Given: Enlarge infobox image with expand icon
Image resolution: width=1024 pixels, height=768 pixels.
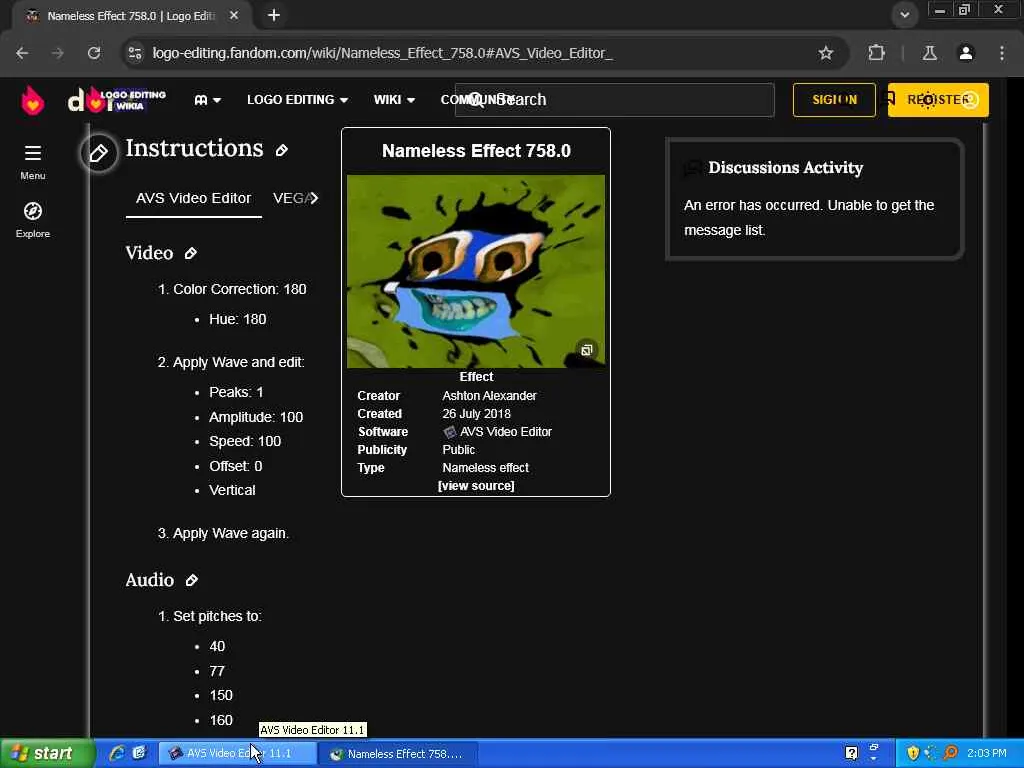Looking at the screenshot, I should [586, 350].
